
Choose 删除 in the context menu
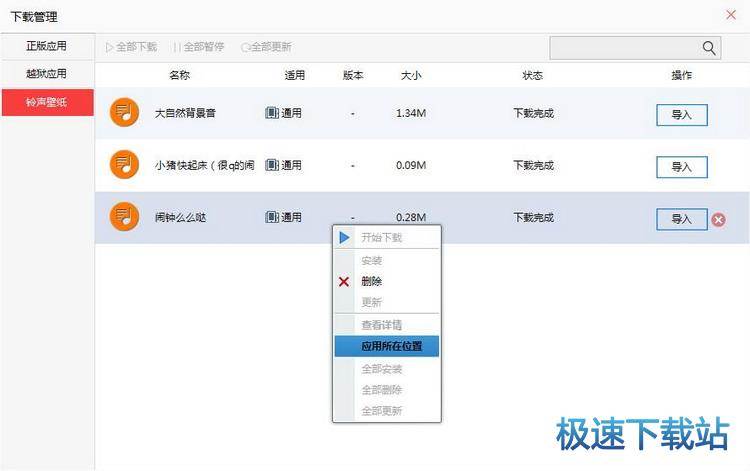[386, 281]
